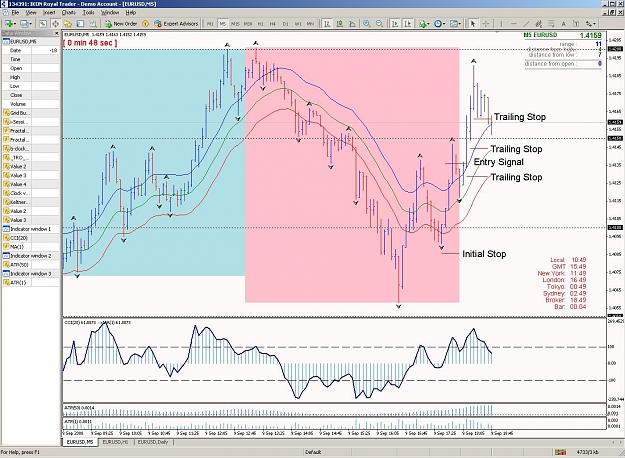Switch chart to D1 timeframe
The image size is (625, 458).
click(285, 24)
